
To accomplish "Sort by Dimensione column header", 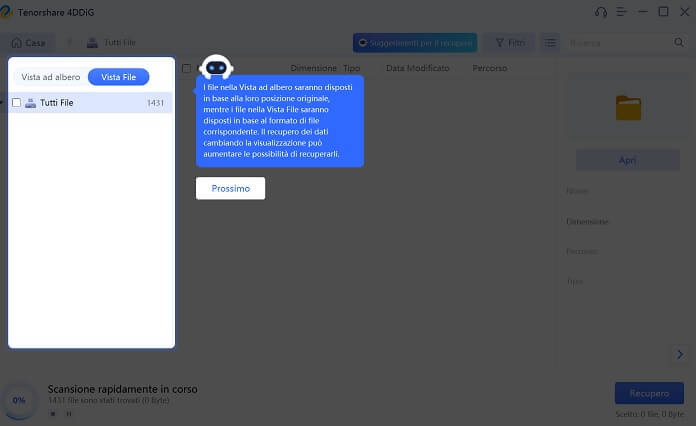I will tap(313, 68).
